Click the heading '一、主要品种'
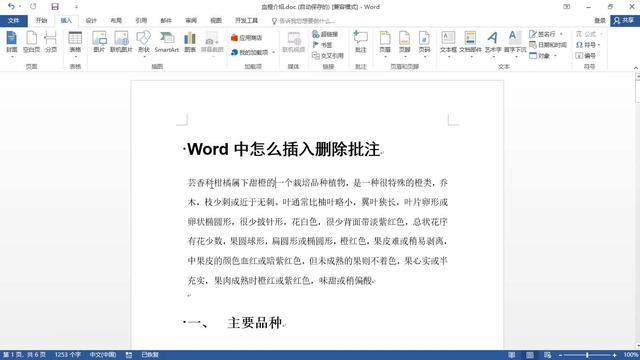640x360 pixels. pos(235,322)
